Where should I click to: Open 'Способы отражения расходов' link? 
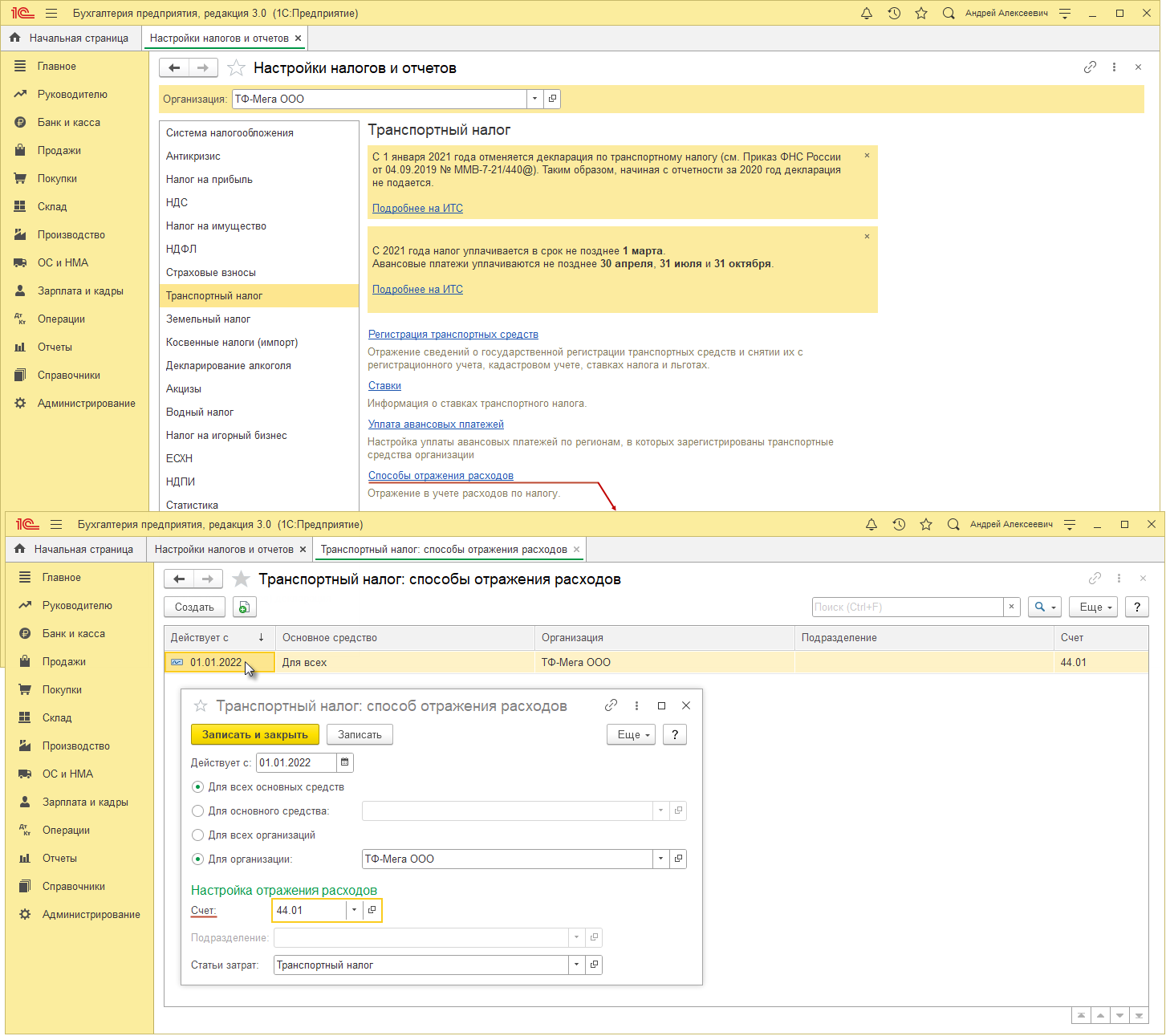tap(441, 475)
